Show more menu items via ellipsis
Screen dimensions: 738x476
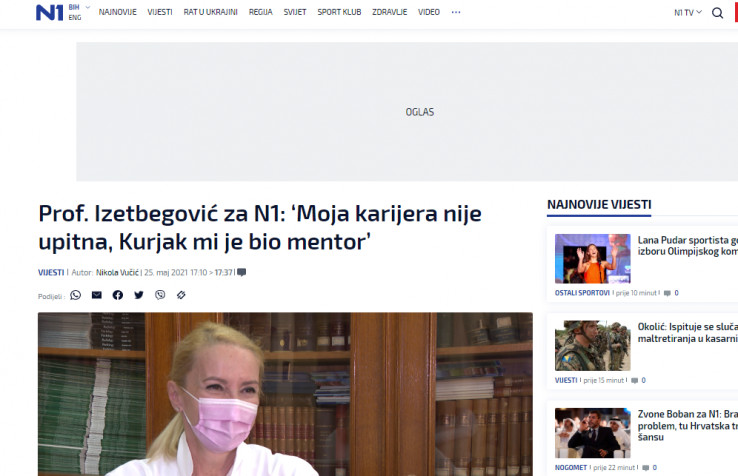click(456, 13)
